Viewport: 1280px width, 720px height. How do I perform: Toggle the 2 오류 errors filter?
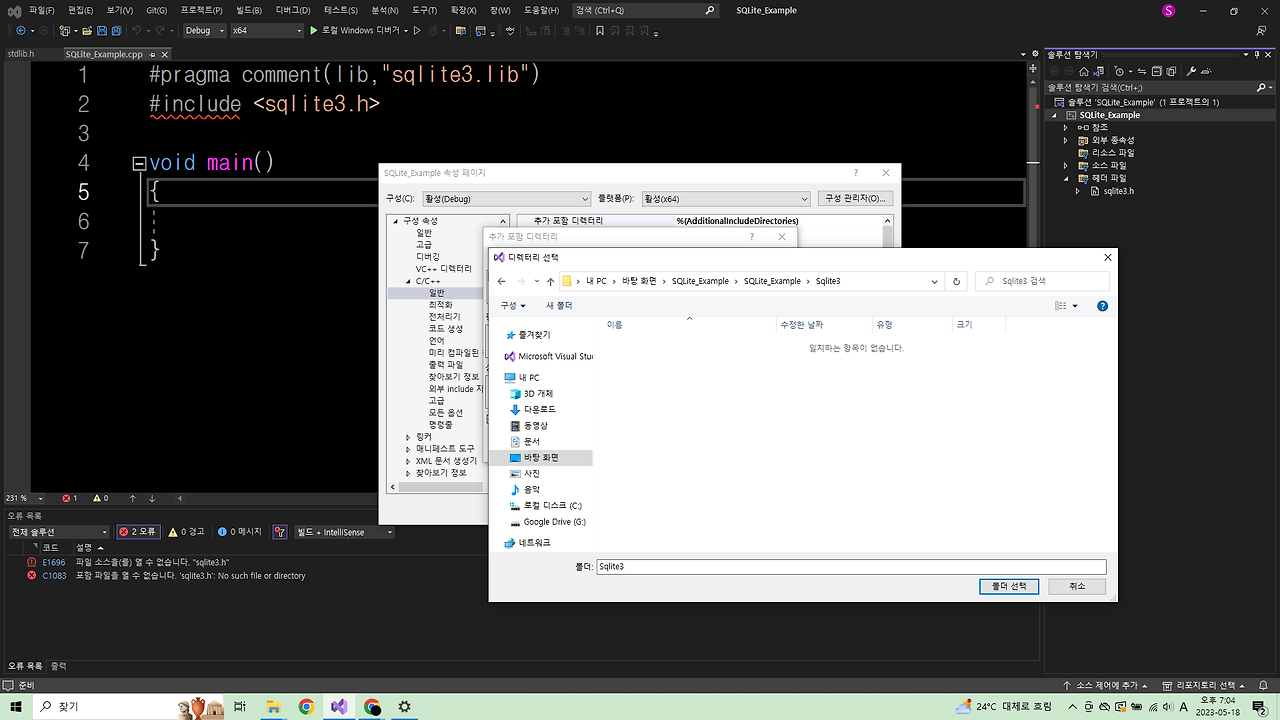(x=139, y=531)
